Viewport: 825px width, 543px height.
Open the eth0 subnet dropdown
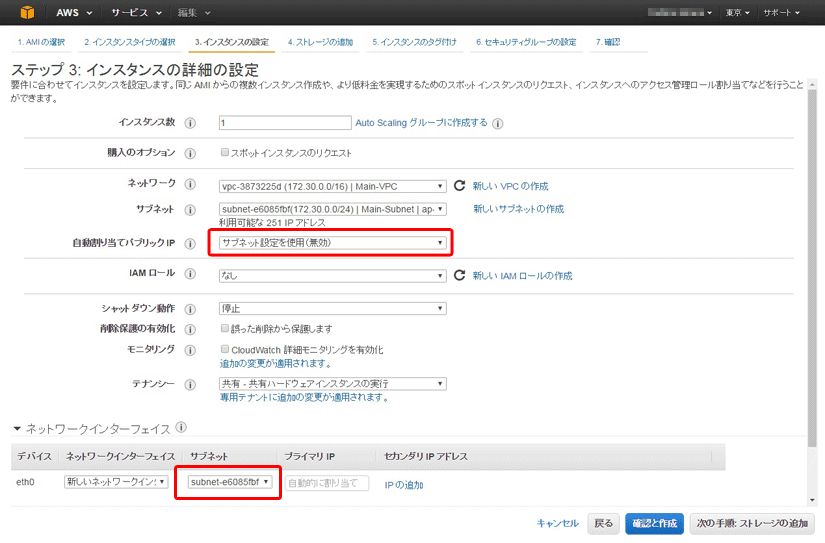tap(229, 483)
